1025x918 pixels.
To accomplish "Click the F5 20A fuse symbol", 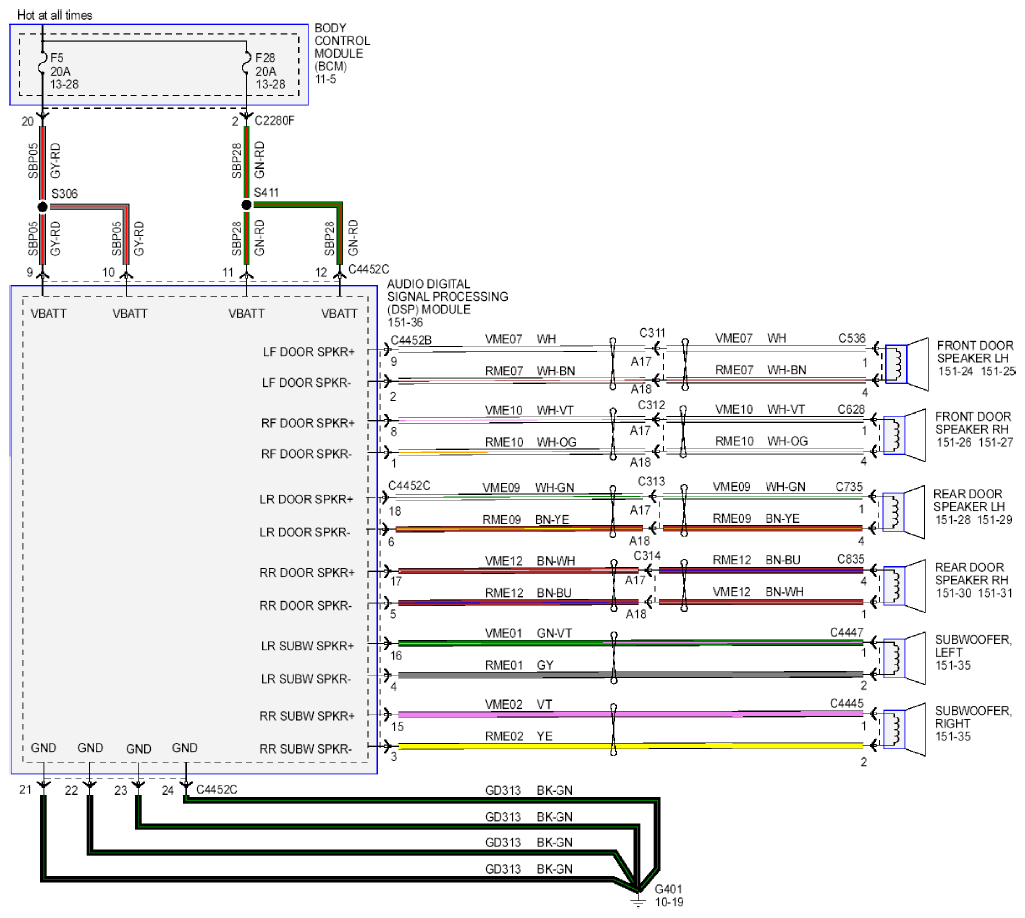I will tap(42, 65).
